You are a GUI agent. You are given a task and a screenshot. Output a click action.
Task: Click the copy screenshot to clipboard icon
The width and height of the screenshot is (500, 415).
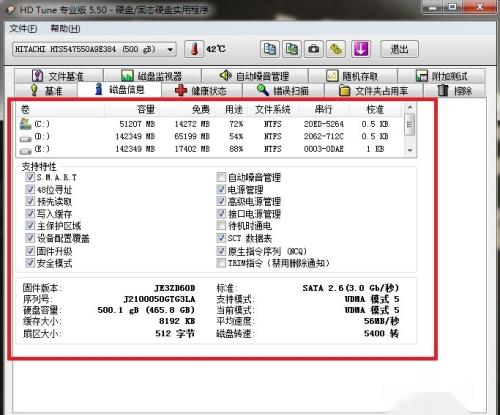click(x=292, y=49)
